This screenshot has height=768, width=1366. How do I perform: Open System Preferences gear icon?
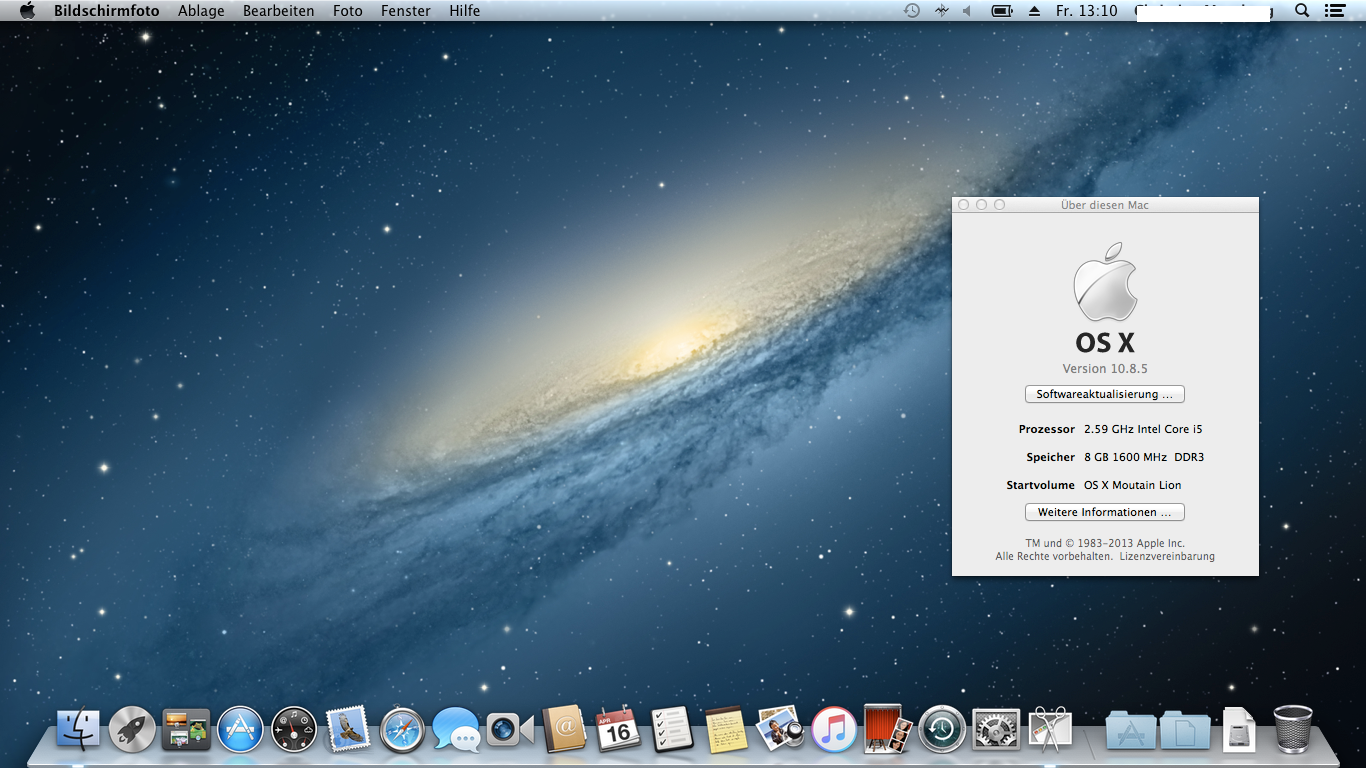tap(996, 729)
